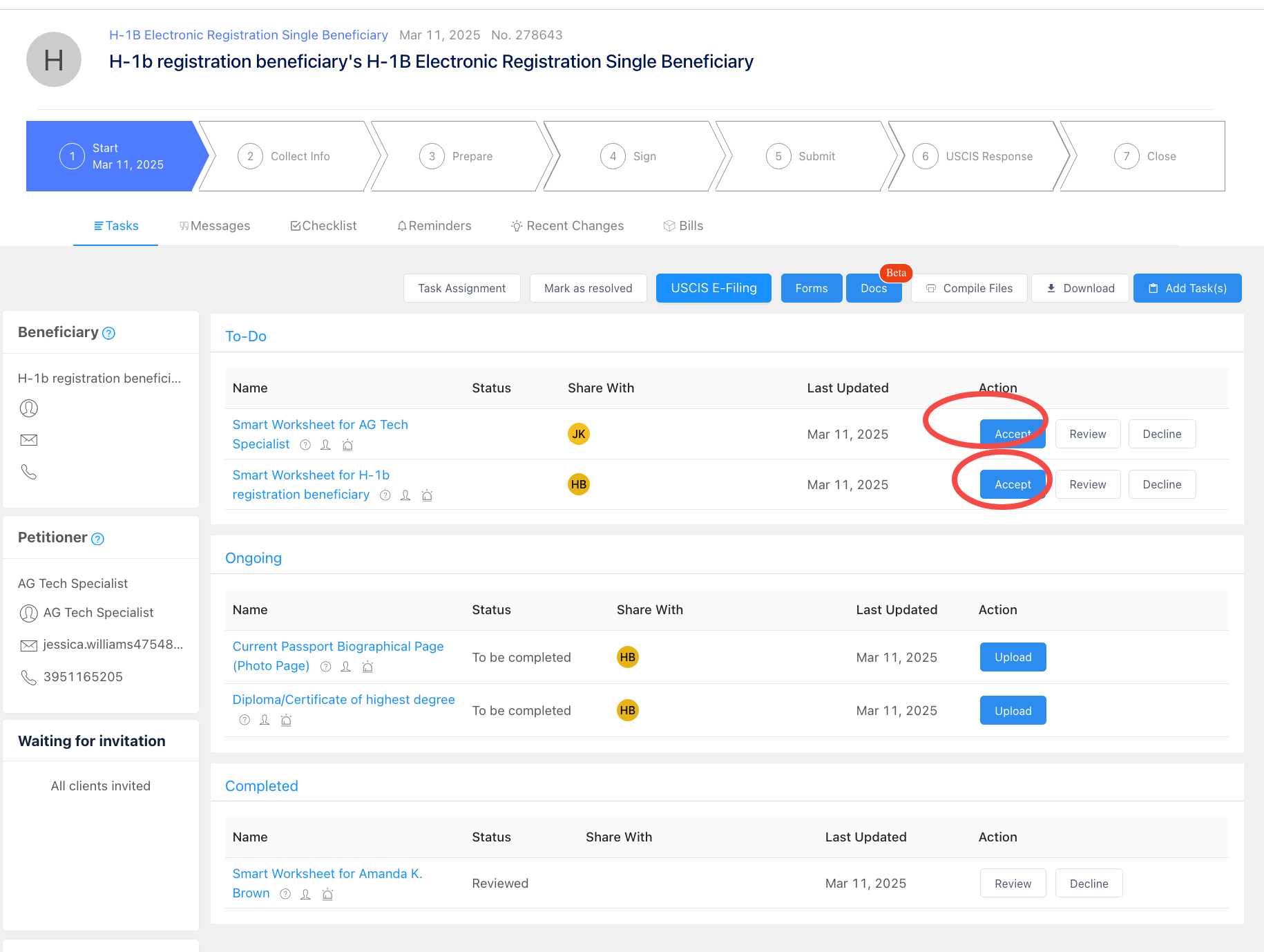The image size is (1264, 952).
Task: Open the Recent Changes tab
Action: (567, 226)
